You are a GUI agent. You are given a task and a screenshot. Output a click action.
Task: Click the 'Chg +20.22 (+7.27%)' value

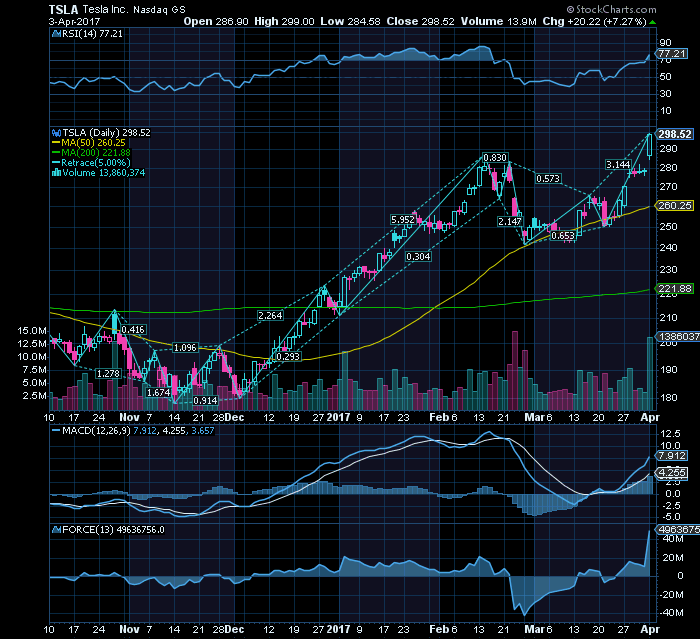pyautogui.click(x=595, y=21)
